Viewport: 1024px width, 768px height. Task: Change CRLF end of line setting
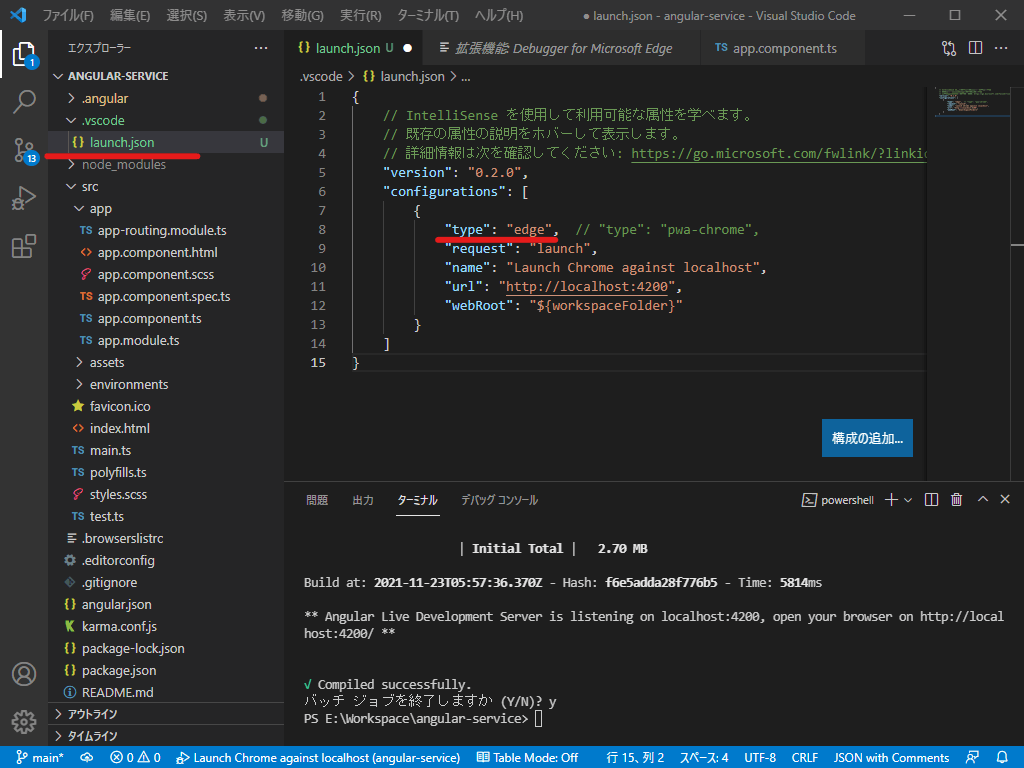[x=805, y=758]
